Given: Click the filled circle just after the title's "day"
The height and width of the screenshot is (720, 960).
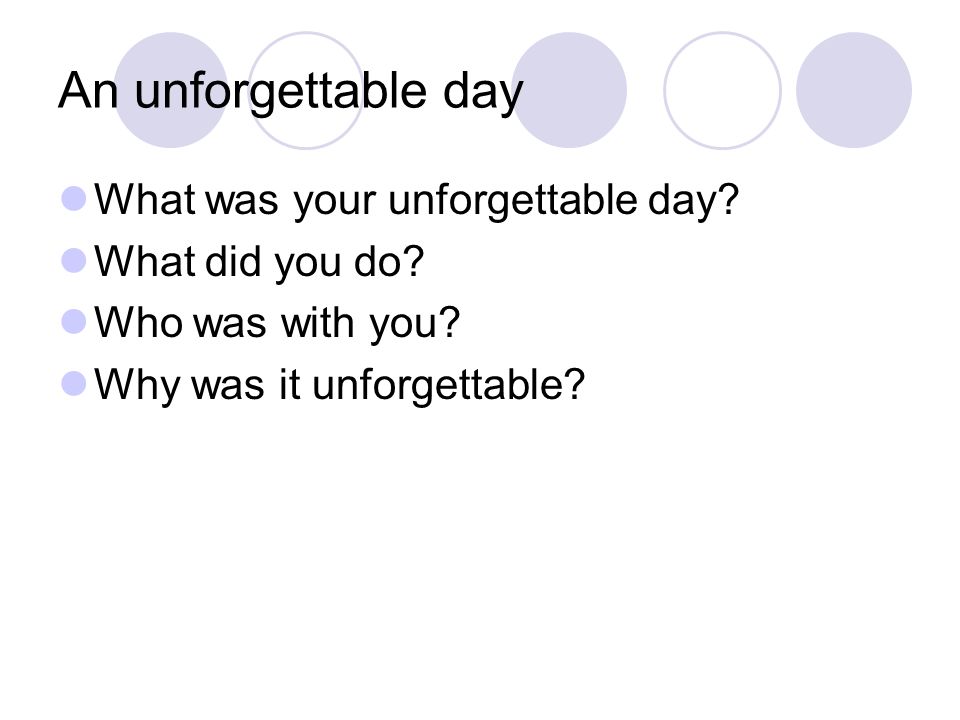Looking at the screenshot, I should click(569, 90).
